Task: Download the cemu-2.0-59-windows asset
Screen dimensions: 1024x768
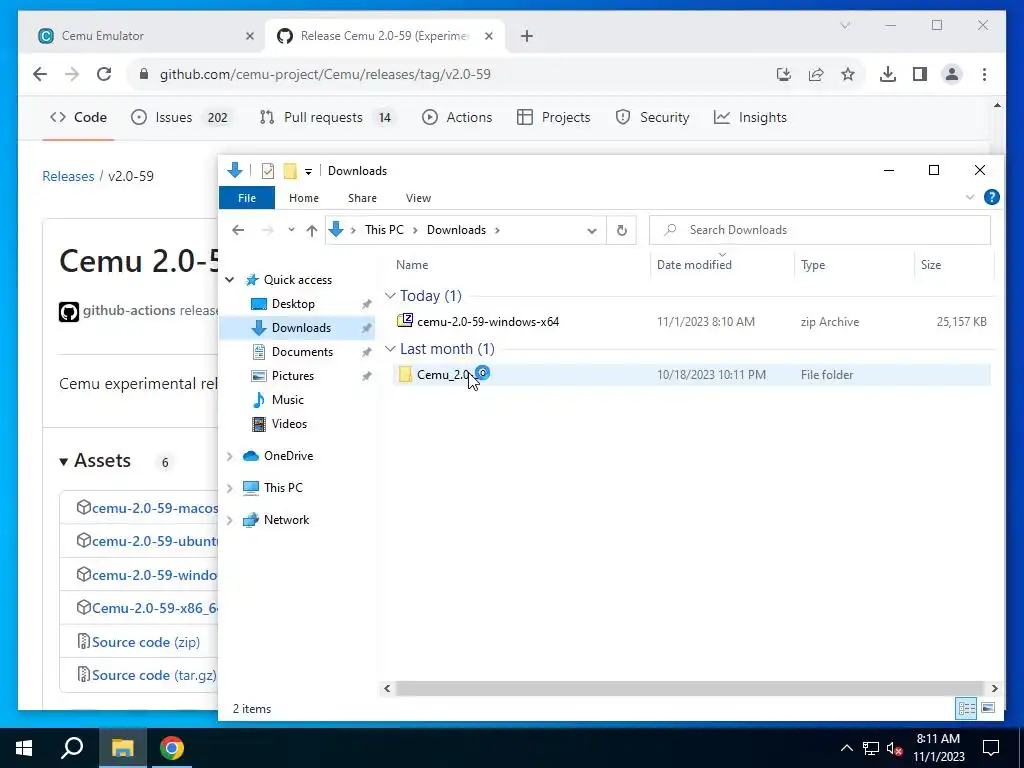Action: tap(154, 575)
